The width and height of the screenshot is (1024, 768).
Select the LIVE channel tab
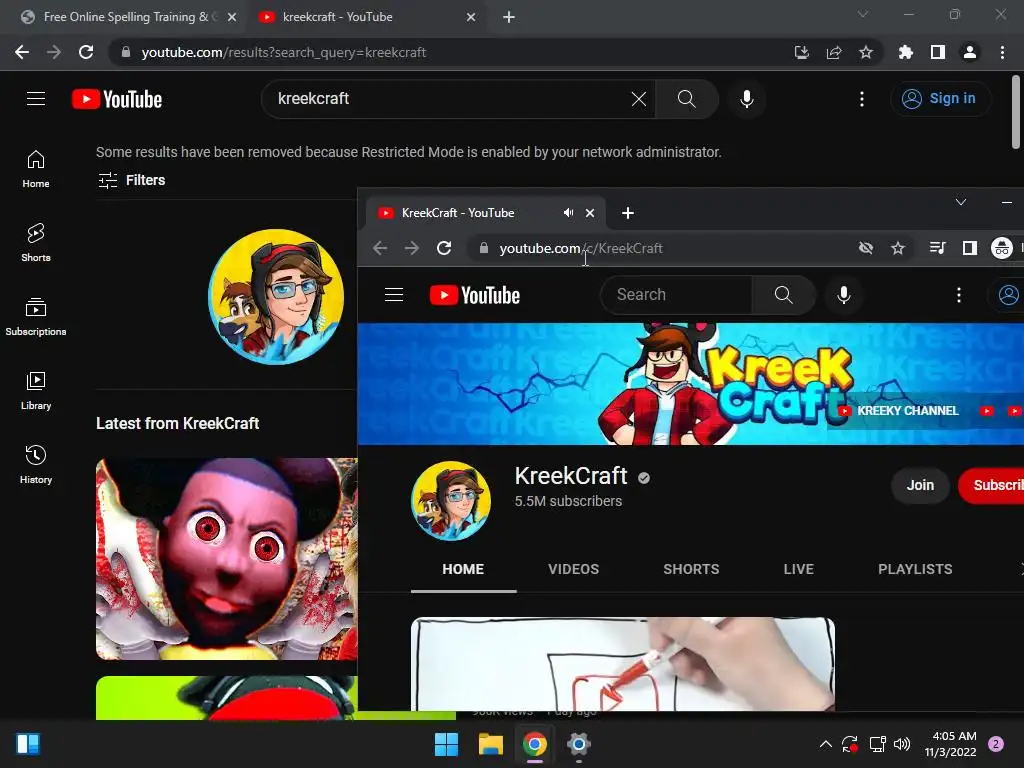(798, 569)
